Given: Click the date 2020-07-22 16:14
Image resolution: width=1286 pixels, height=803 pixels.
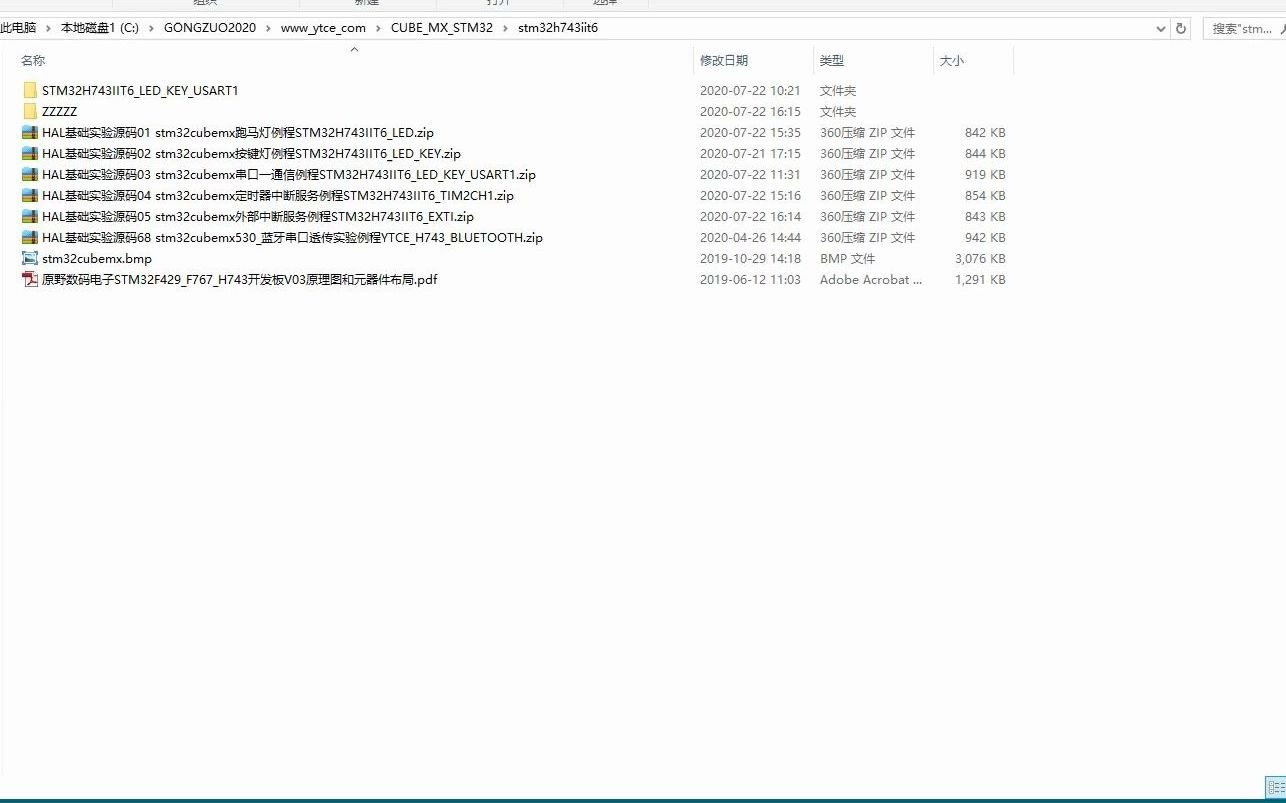Looking at the screenshot, I should [750, 217].
